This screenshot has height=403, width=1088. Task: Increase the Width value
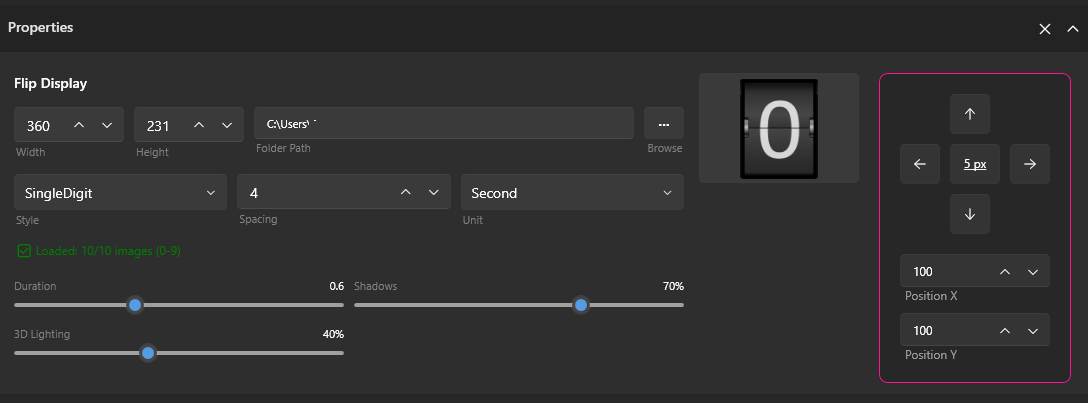tap(80, 125)
